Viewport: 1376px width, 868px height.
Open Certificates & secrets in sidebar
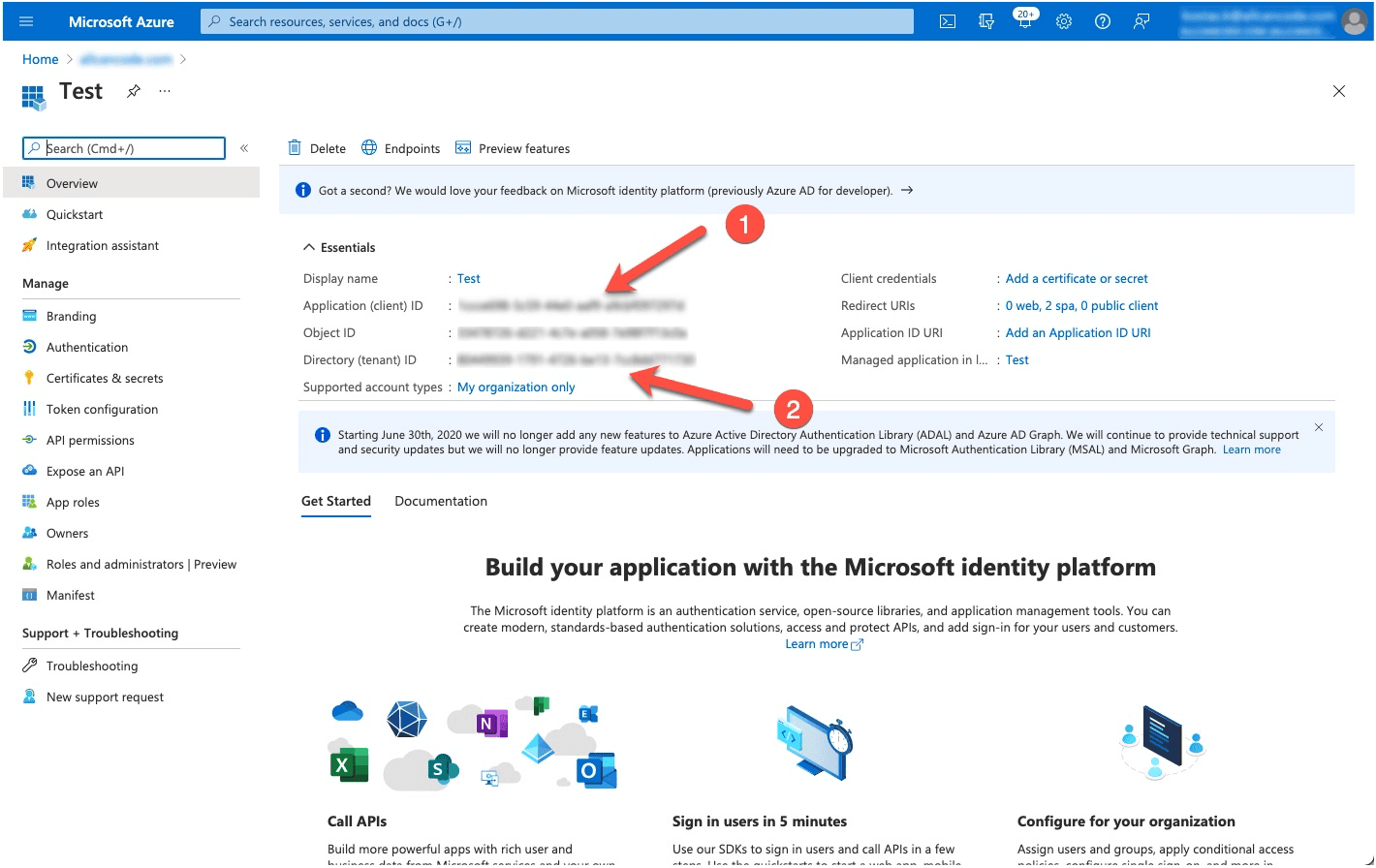pos(105,378)
